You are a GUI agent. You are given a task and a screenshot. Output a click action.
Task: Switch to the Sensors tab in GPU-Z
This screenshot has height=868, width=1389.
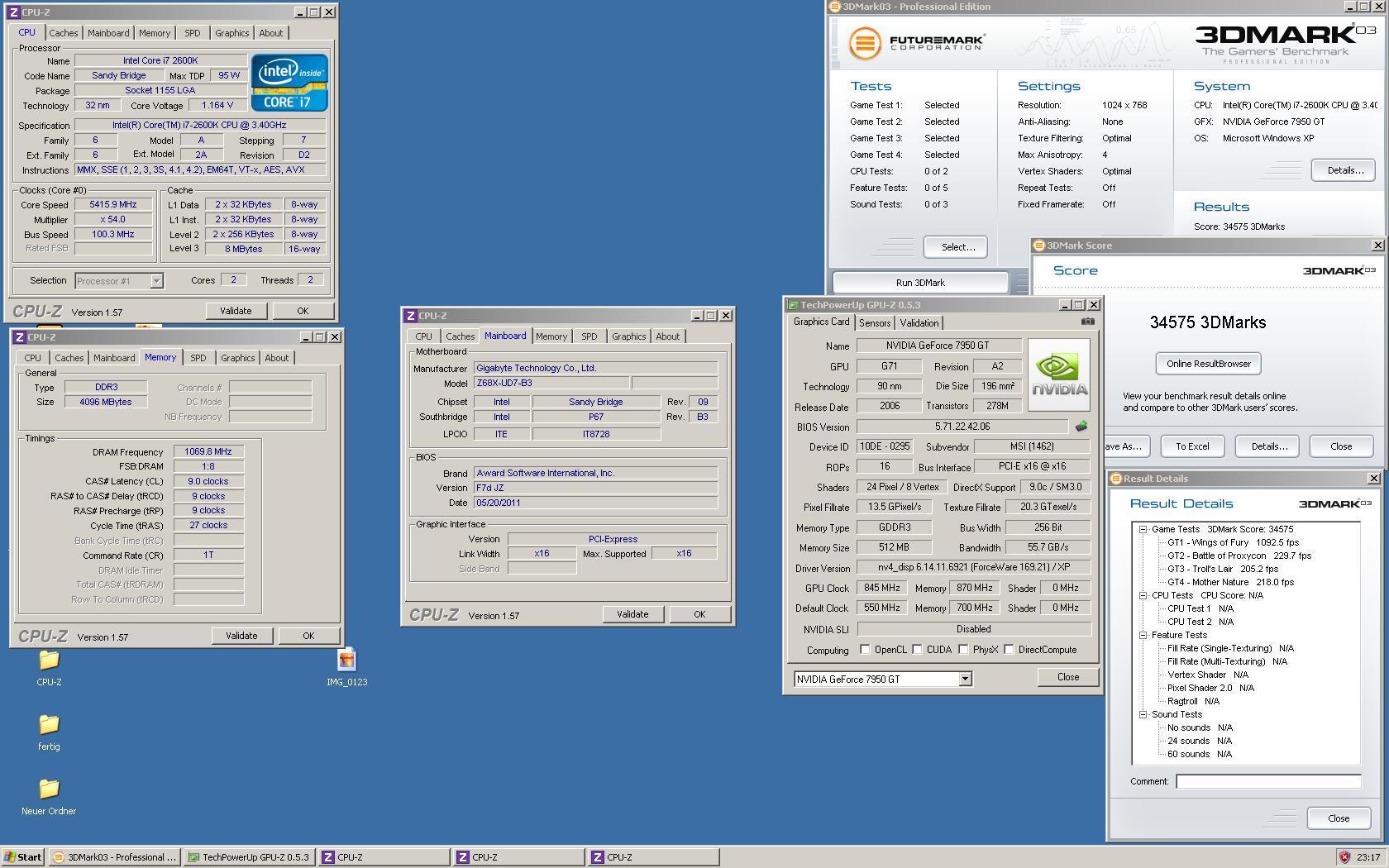point(875,323)
